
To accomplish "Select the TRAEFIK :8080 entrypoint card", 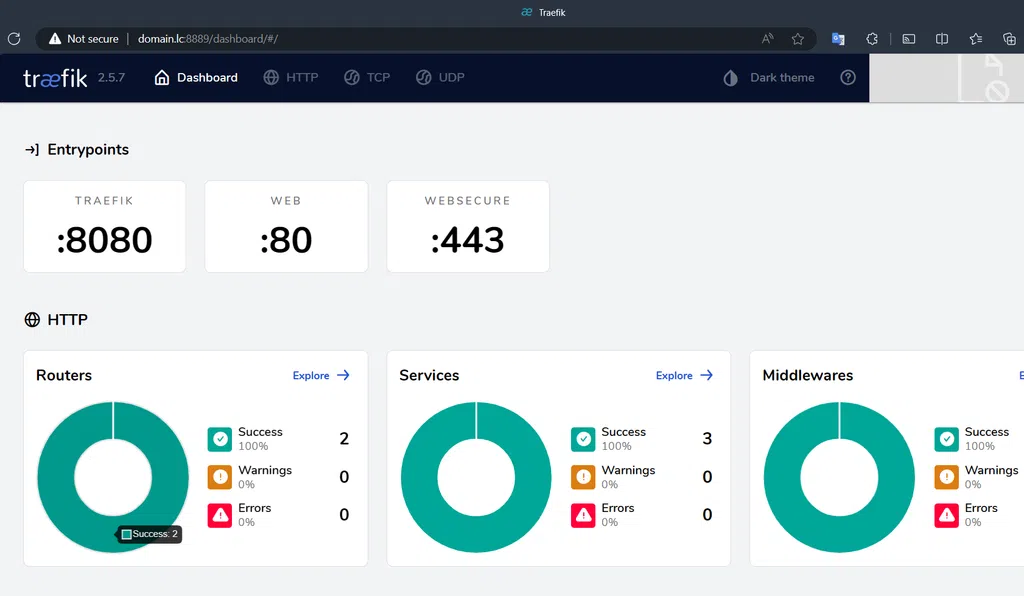I will point(104,227).
